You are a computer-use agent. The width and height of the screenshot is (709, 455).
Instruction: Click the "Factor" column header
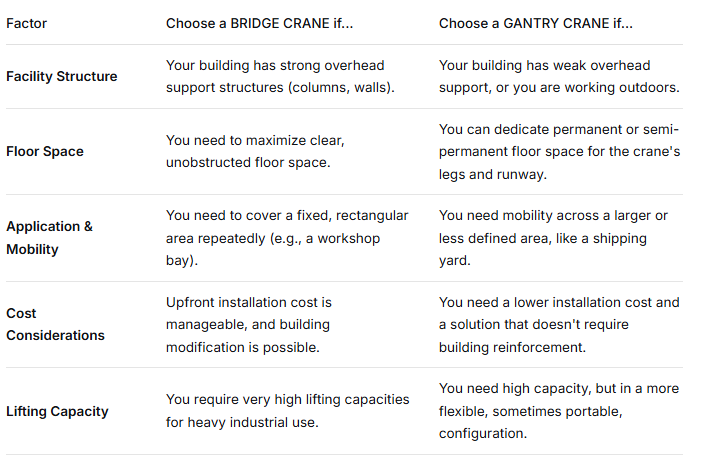click(x=26, y=22)
